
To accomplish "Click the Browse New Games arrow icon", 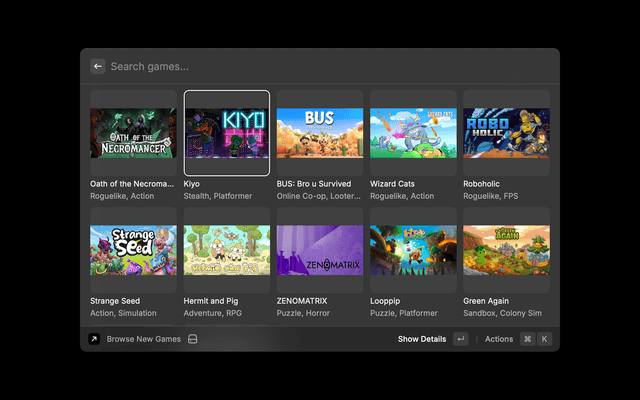I will point(94,339).
